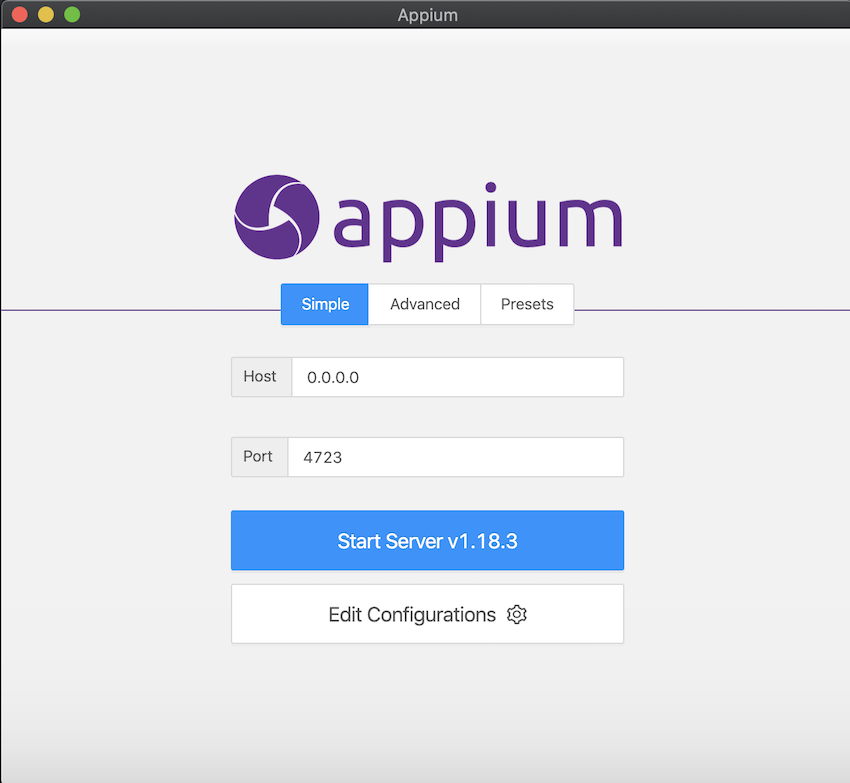Switch to the Simple tab

pyautogui.click(x=324, y=304)
